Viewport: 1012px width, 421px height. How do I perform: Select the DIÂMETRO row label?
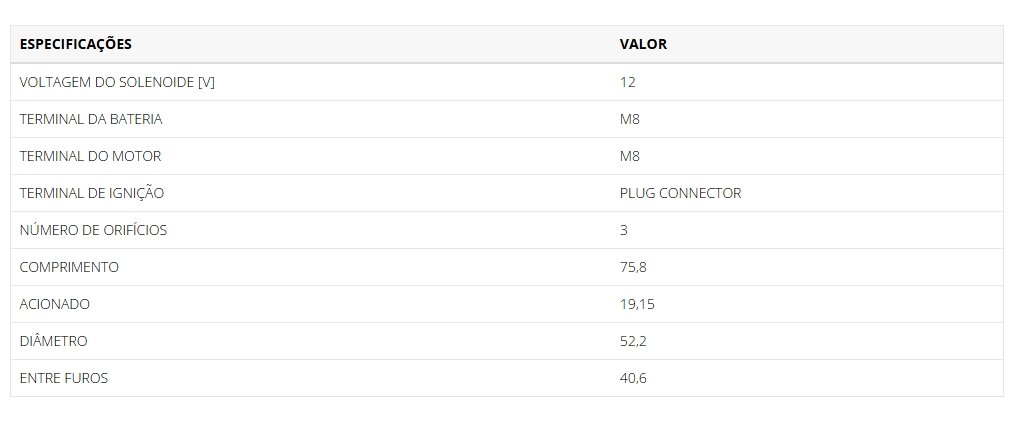(54, 341)
